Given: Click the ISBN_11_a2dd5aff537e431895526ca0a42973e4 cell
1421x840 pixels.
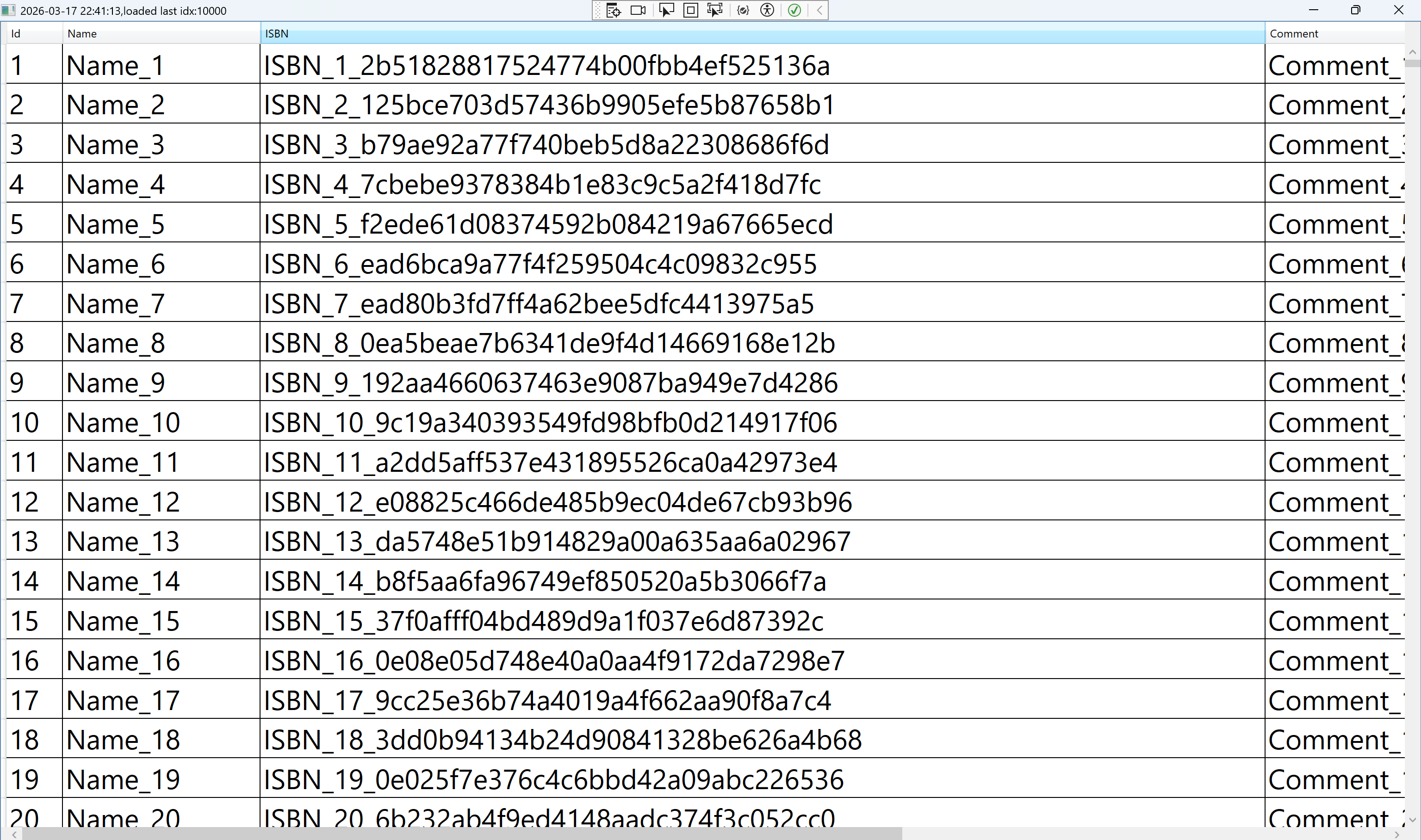Looking at the screenshot, I should [x=763, y=461].
